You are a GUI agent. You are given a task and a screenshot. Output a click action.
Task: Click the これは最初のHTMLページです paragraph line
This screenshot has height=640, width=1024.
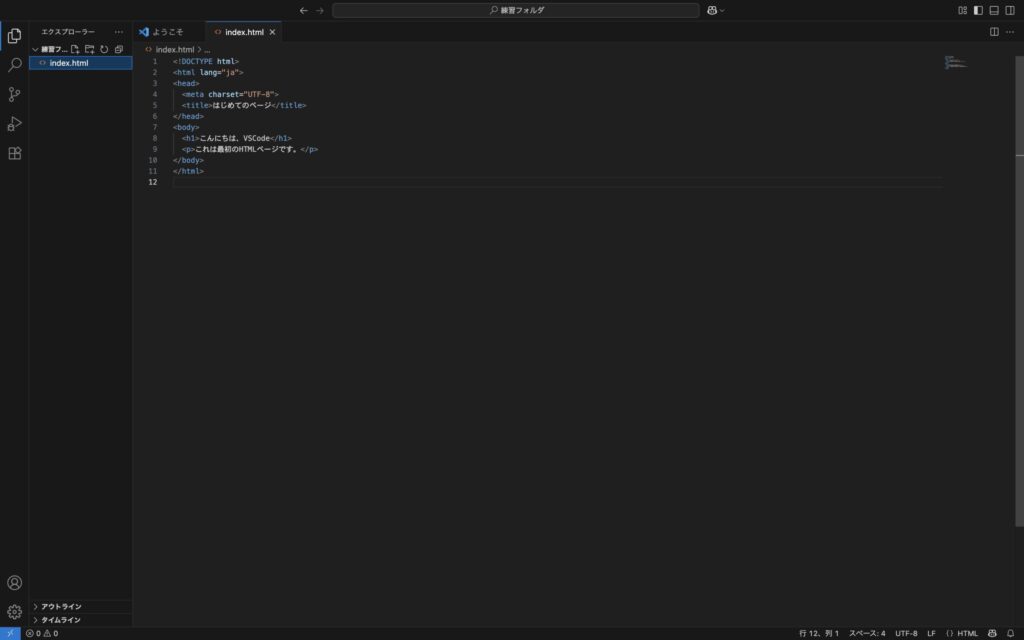tap(250, 150)
